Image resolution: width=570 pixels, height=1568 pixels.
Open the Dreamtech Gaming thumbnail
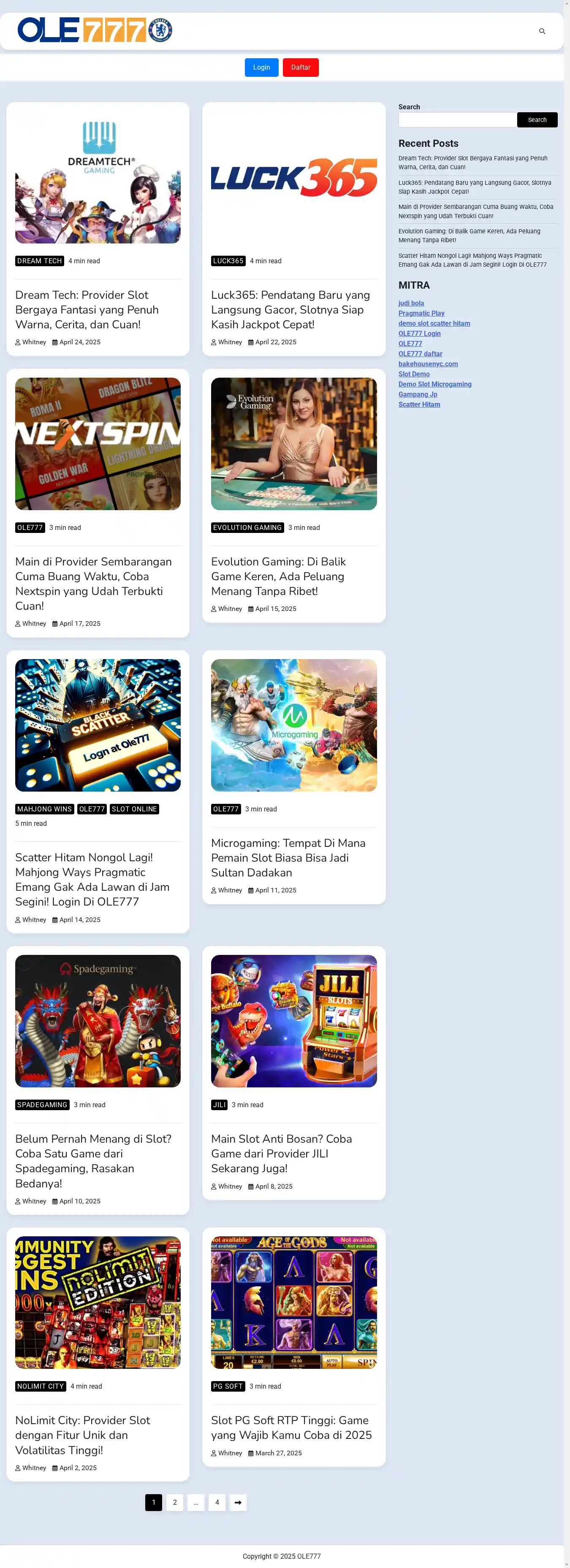[98, 177]
